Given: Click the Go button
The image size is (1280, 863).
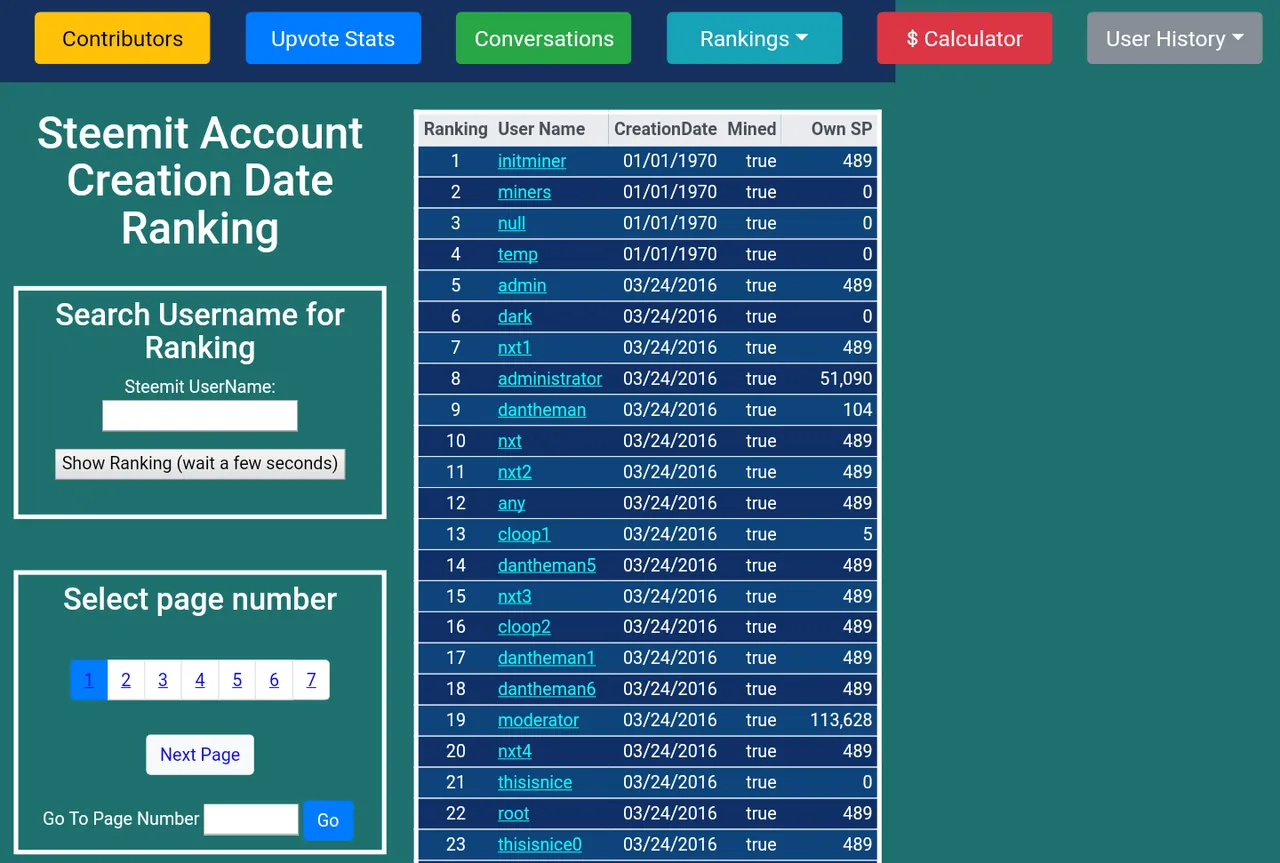Looking at the screenshot, I should 328,820.
